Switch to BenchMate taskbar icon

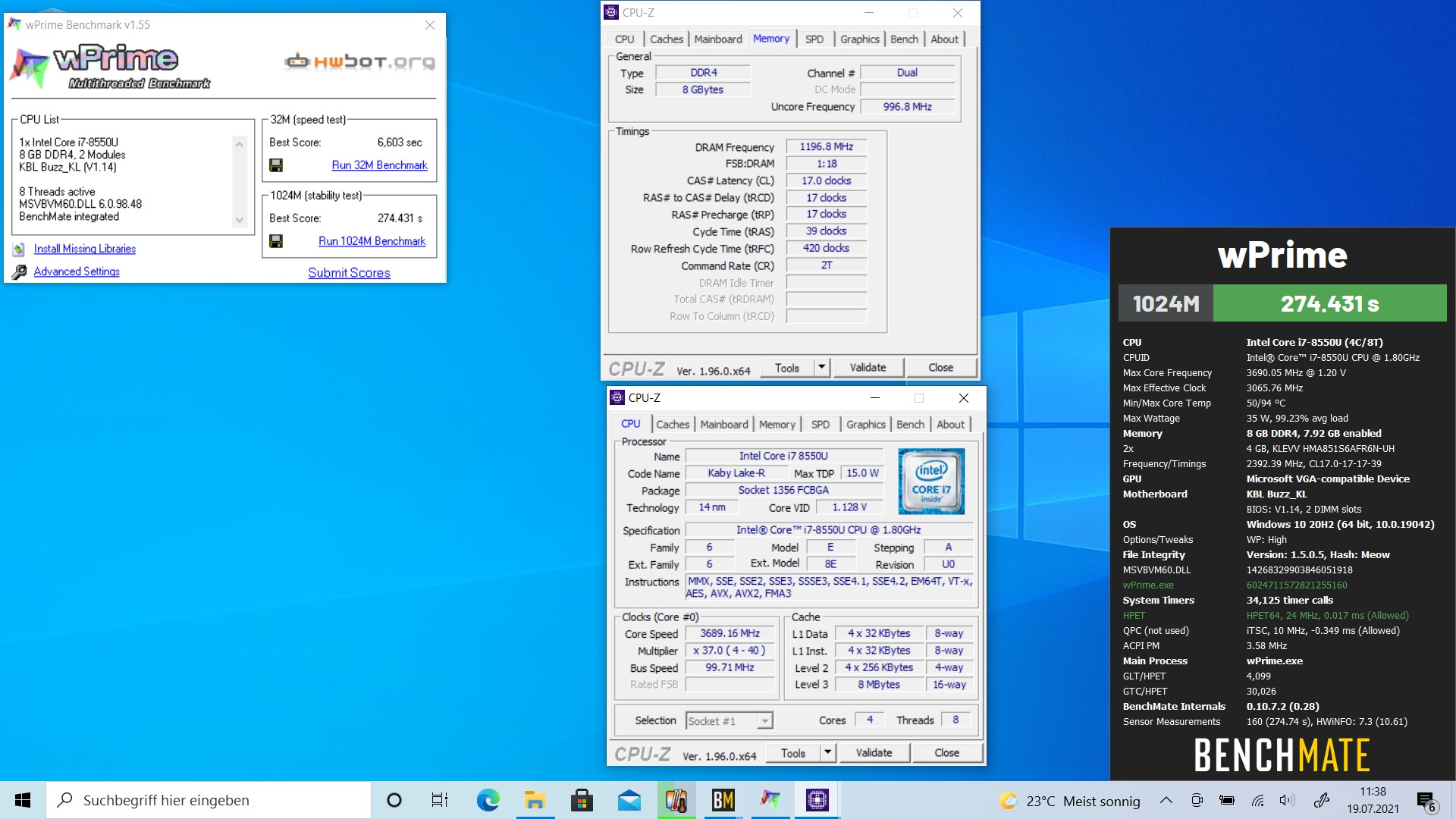tap(723, 800)
